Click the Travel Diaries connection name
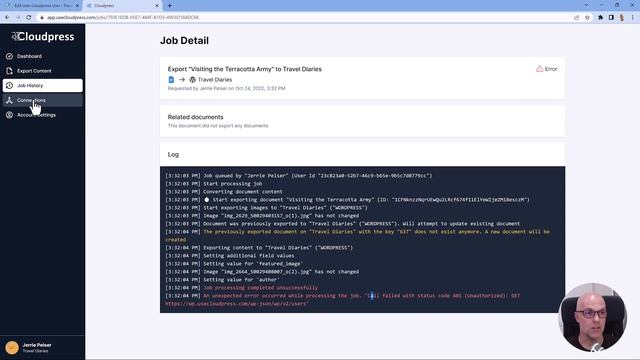The height and width of the screenshot is (360, 640). pos(215,80)
